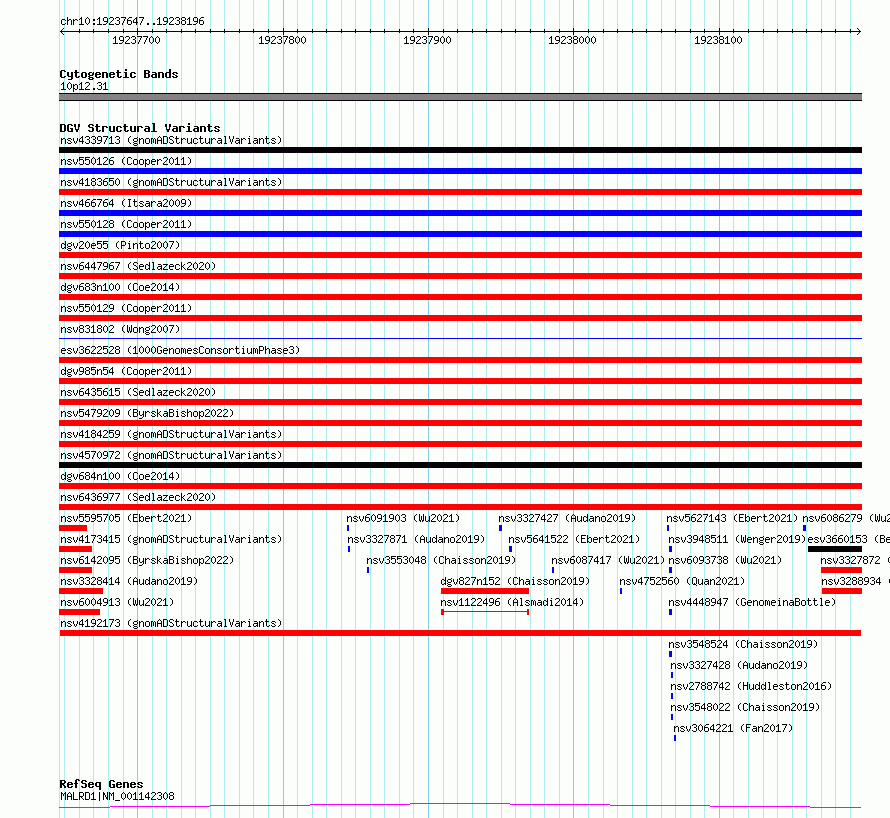Click the nsv6086279 variant label
Screen dimensions: 890x818
click(x=846, y=518)
